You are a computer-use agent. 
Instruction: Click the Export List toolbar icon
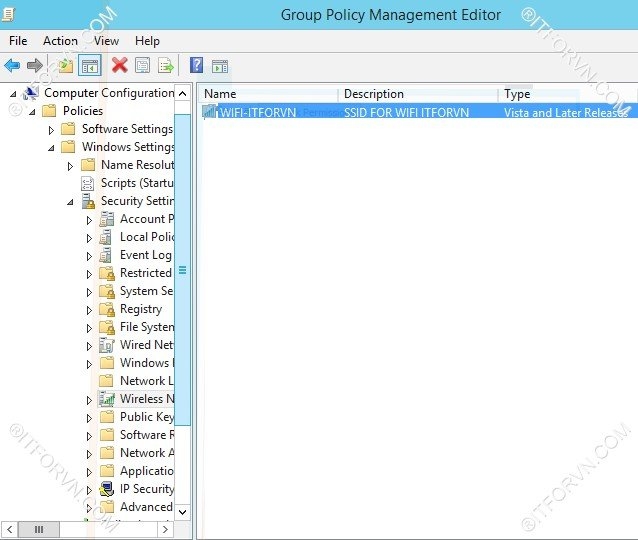[x=166, y=66]
